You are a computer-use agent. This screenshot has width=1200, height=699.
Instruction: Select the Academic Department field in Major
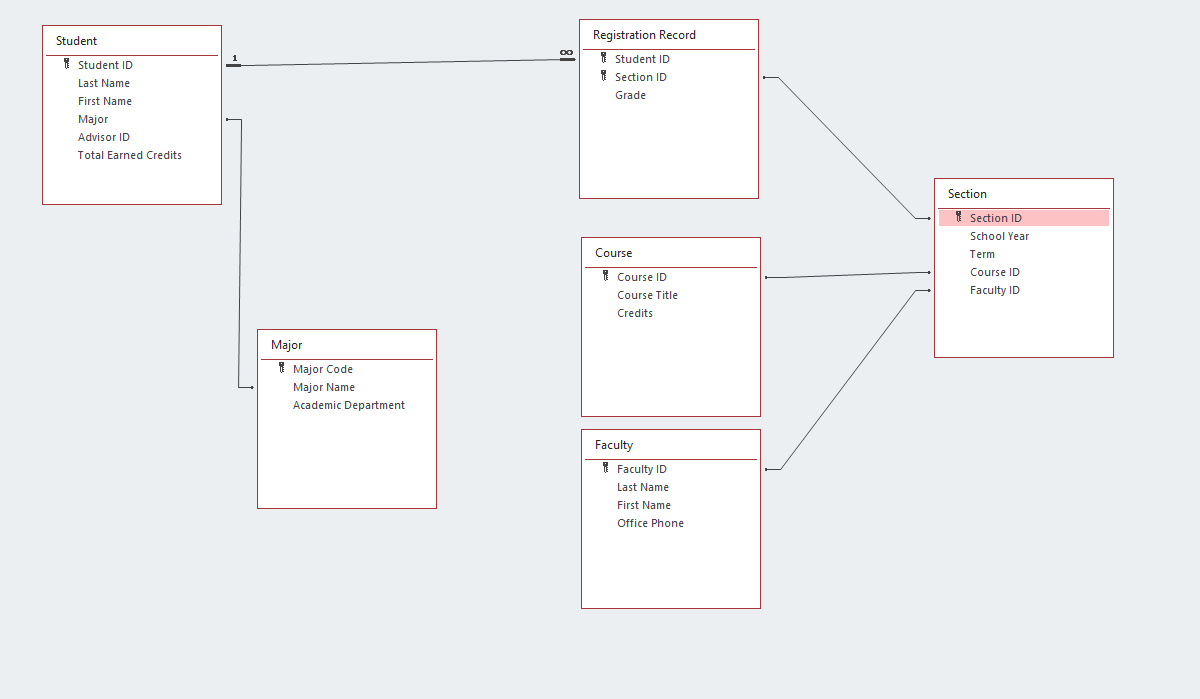click(348, 405)
